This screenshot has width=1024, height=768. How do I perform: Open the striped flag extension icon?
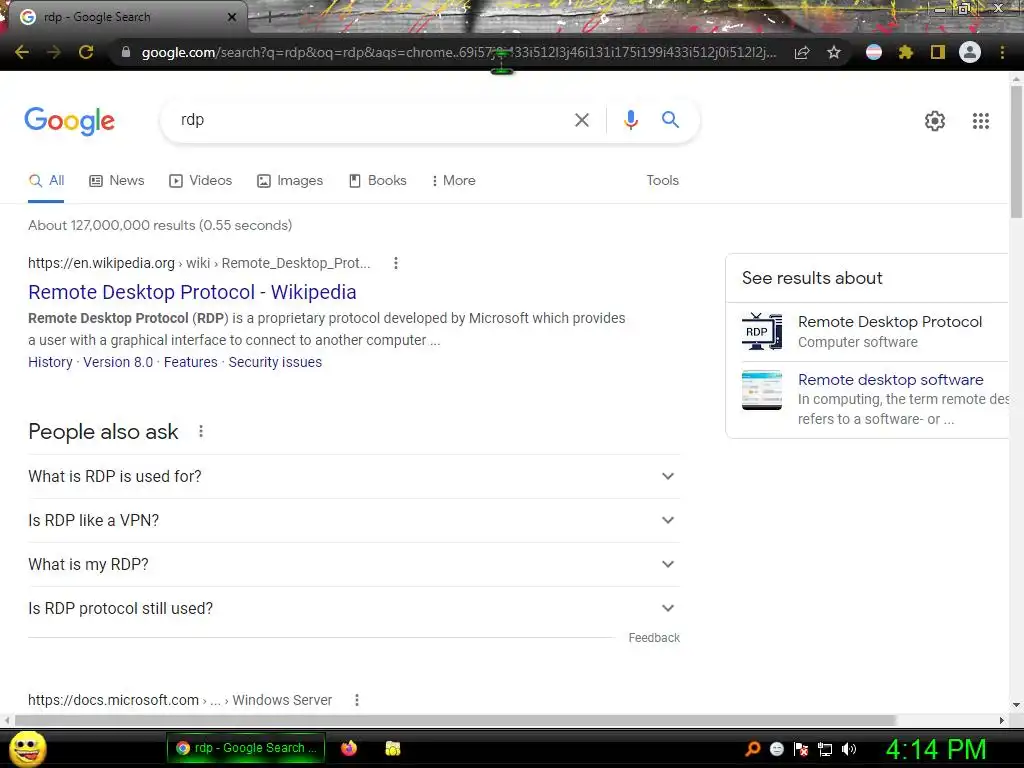tap(874, 52)
